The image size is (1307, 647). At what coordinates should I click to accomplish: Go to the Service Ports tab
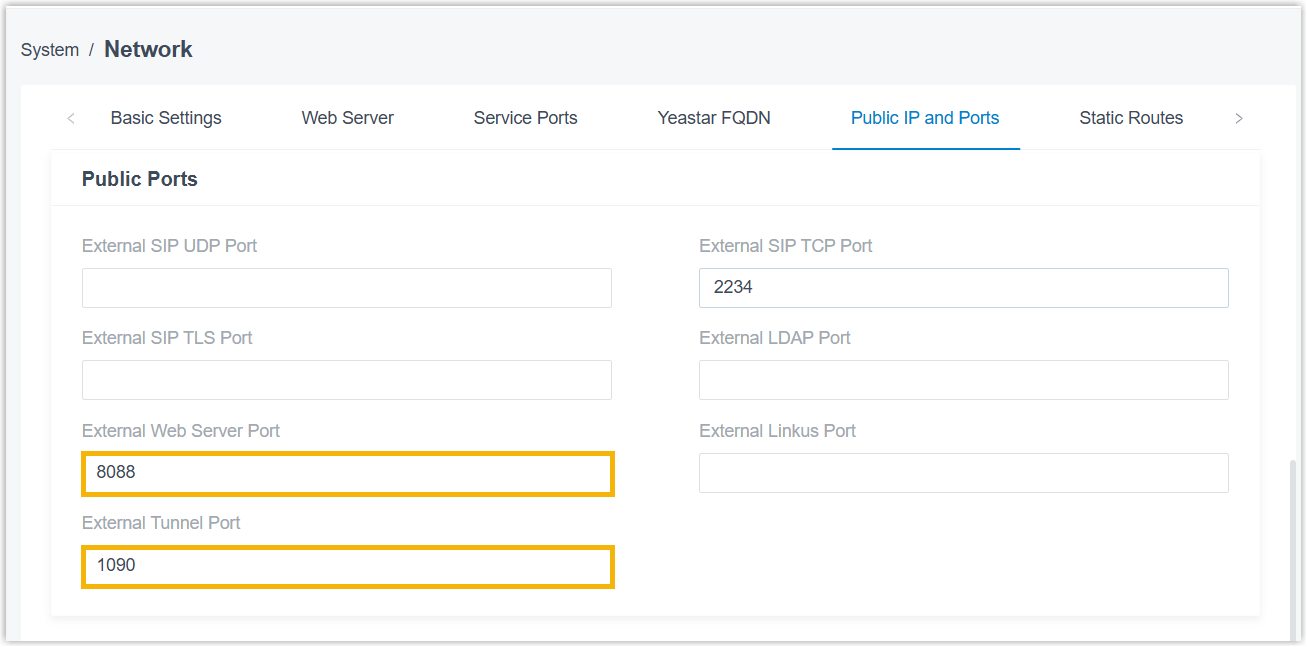(525, 118)
